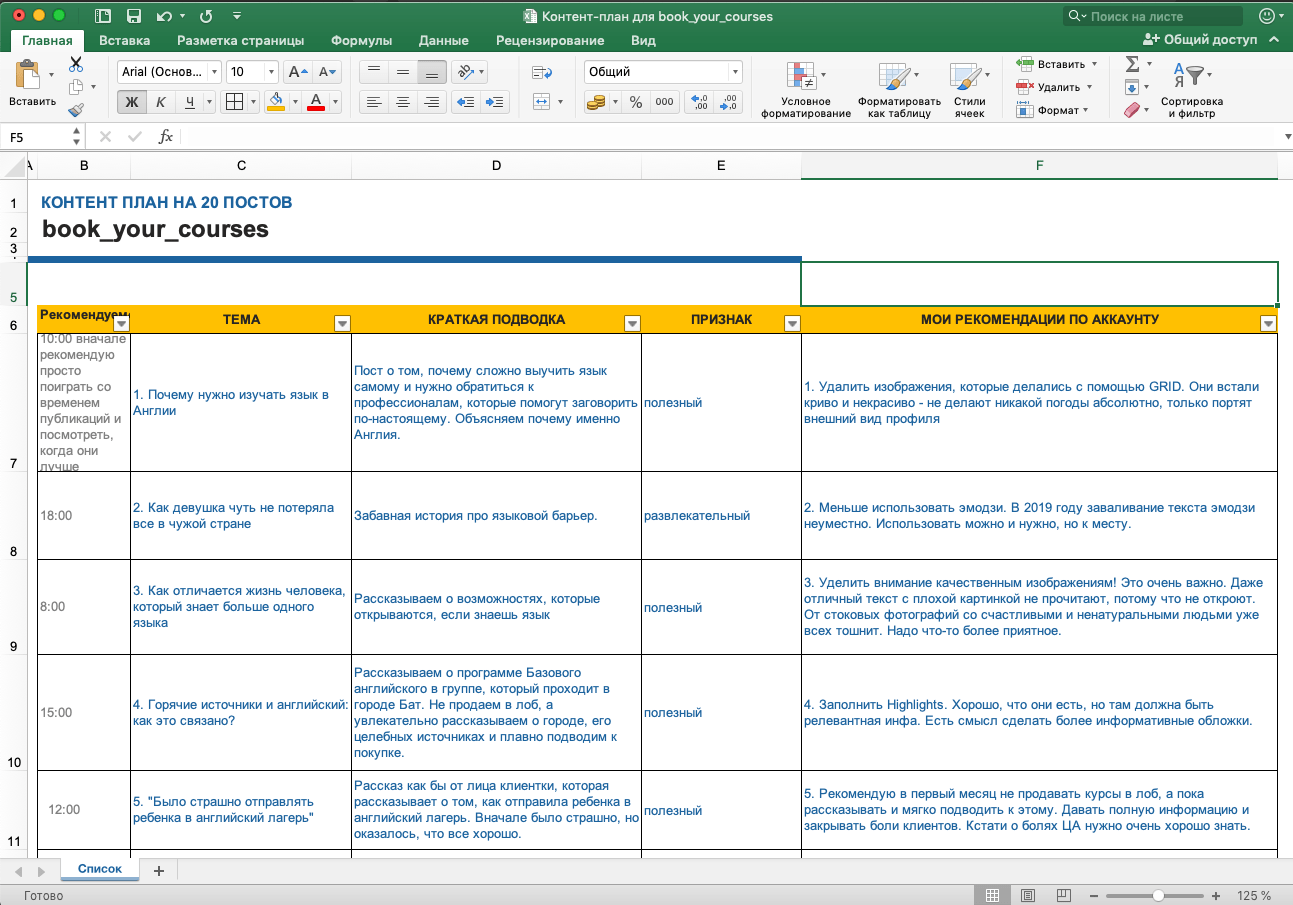Screen dimensions: 1293x905
Task: Click the percent style icon
Action: (635, 102)
